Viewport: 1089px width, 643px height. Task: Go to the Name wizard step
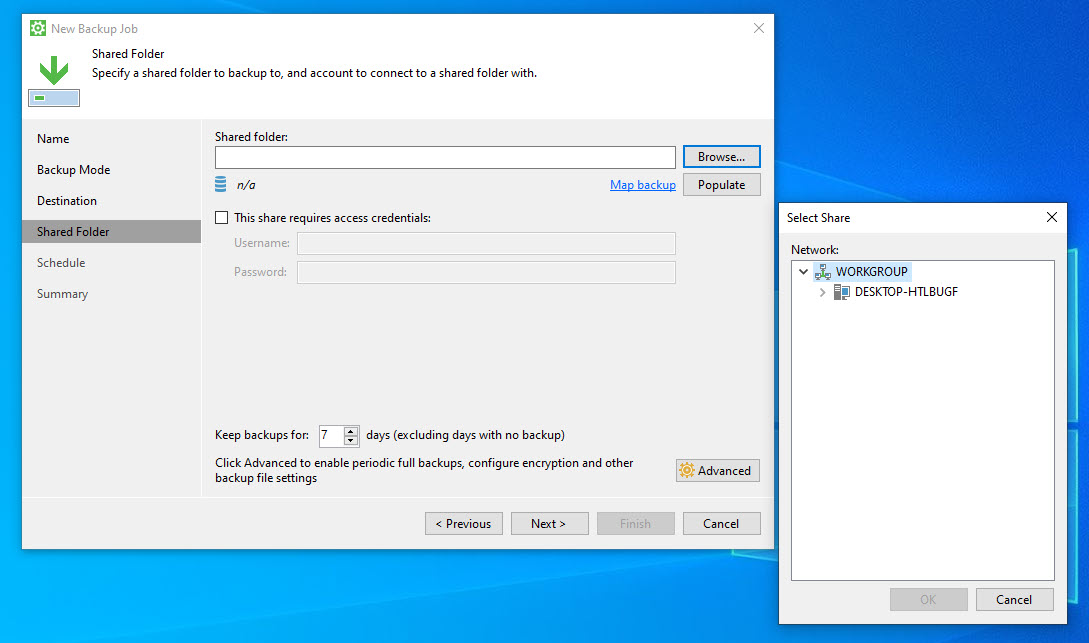tap(53, 138)
